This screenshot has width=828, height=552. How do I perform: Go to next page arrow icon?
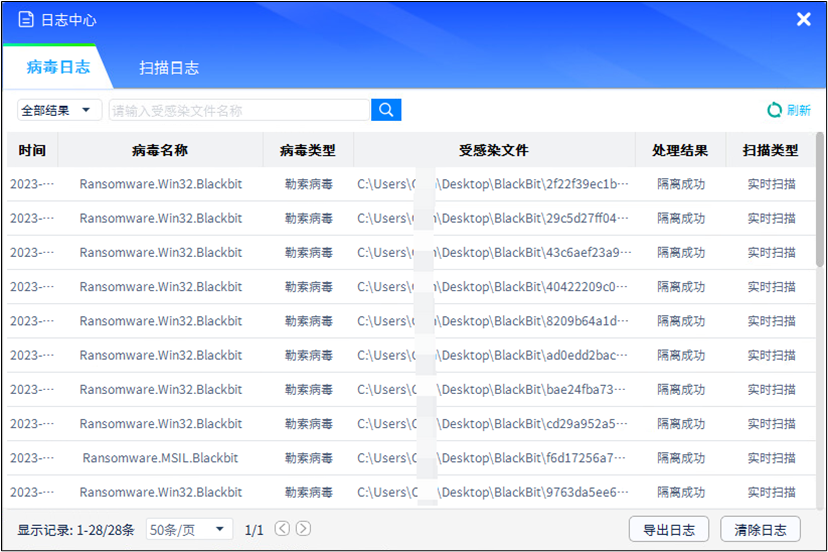303,529
